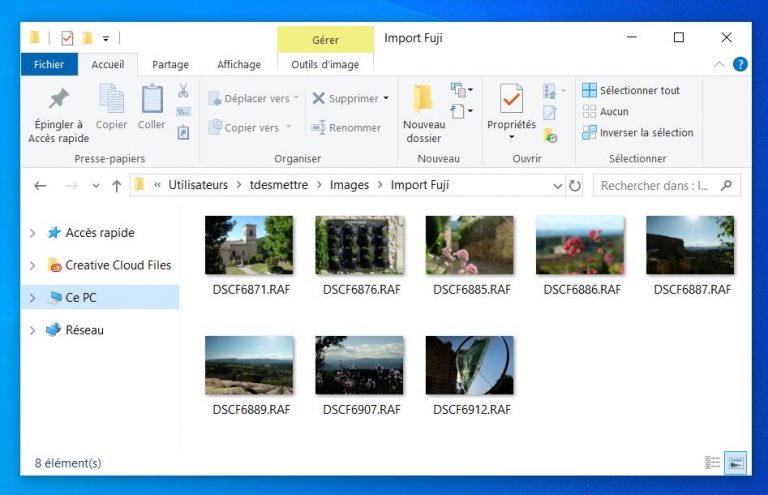Paste shortcut icon in Presse-papiers group
The image size is (768, 495).
coord(183,132)
